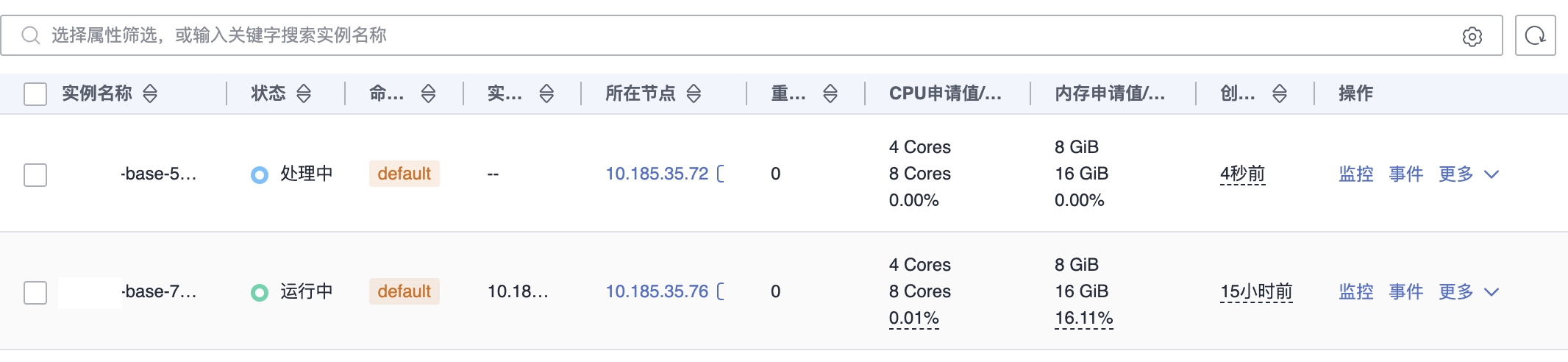Sort by 状态 column icon
The width and height of the screenshot is (1568, 362).
coord(304,93)
